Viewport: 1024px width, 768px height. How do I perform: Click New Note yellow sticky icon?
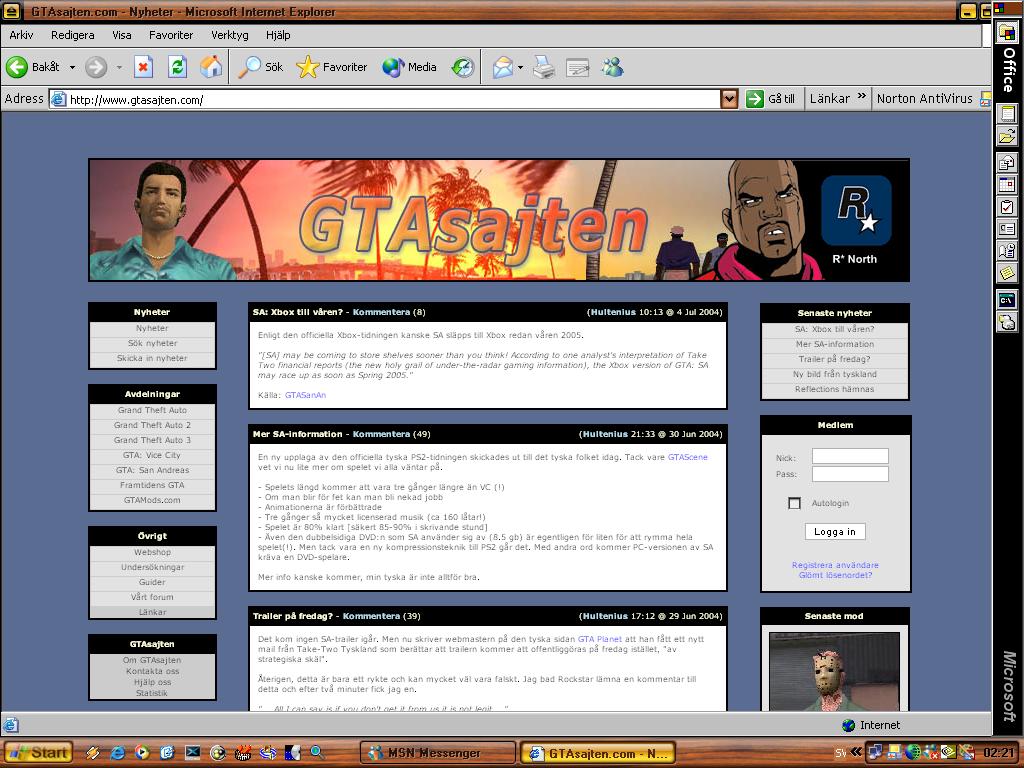point(1007,272)
